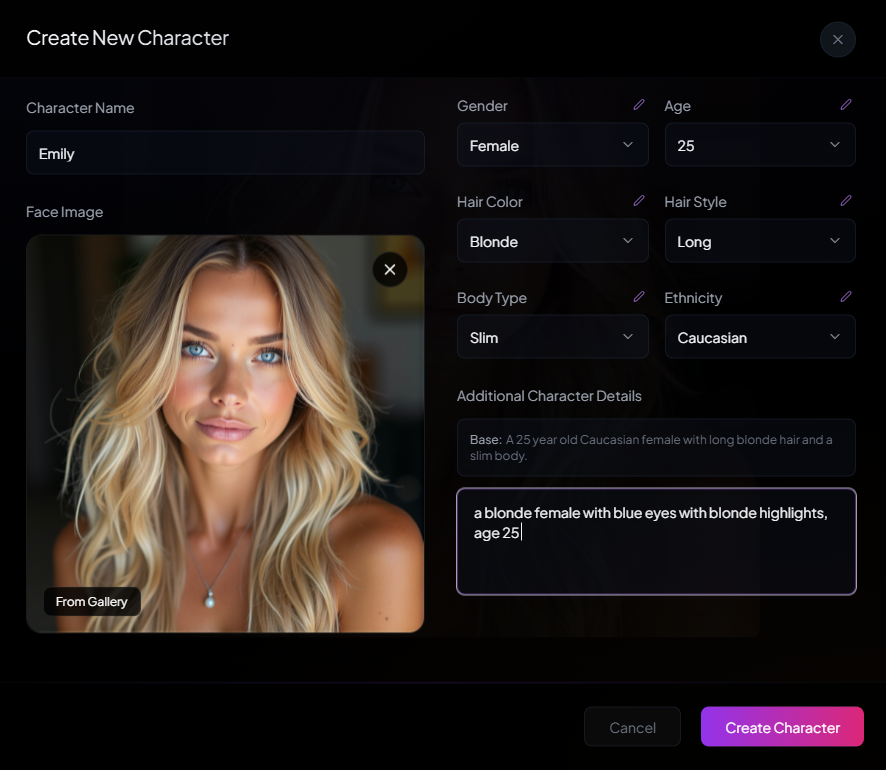This screenshot has width=886, height=770.
Task: Expand the Age dropdown set to 25
Action: tap(759, 146)
